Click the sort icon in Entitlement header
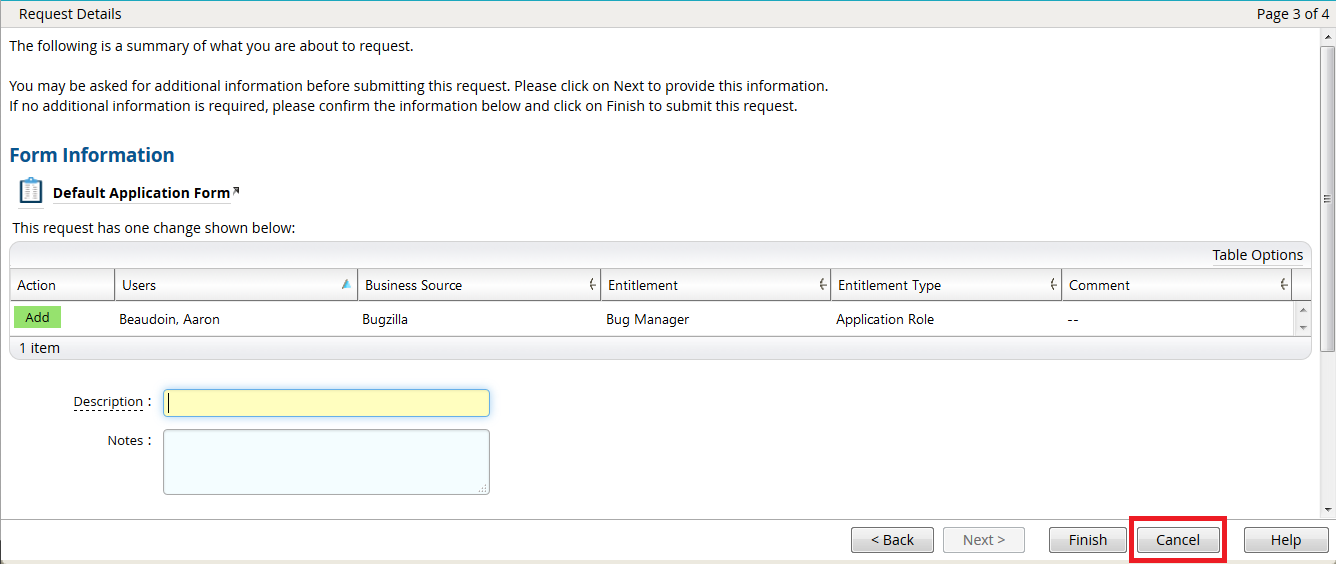Screen dimensions: 1336x564 click(822, 285)
